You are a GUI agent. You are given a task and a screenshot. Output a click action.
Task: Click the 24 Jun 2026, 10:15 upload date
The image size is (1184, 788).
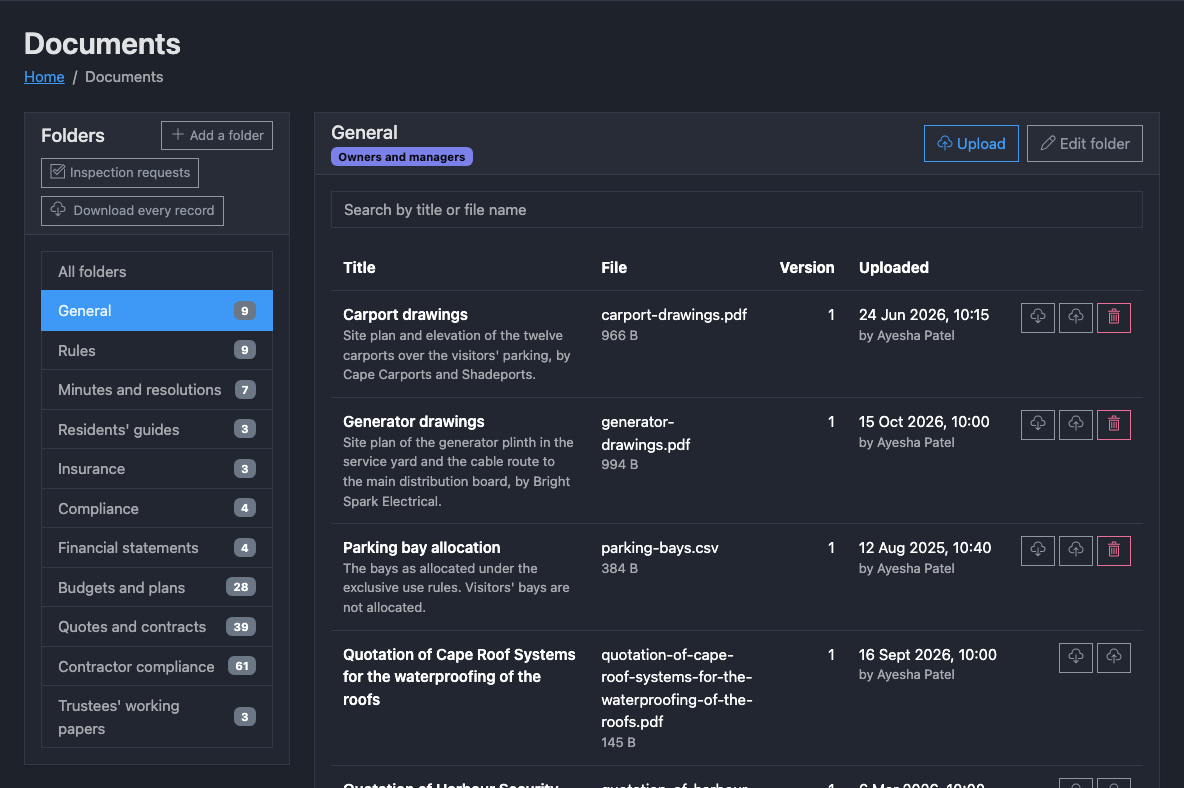pyautogui.click(x=923, y=315)
